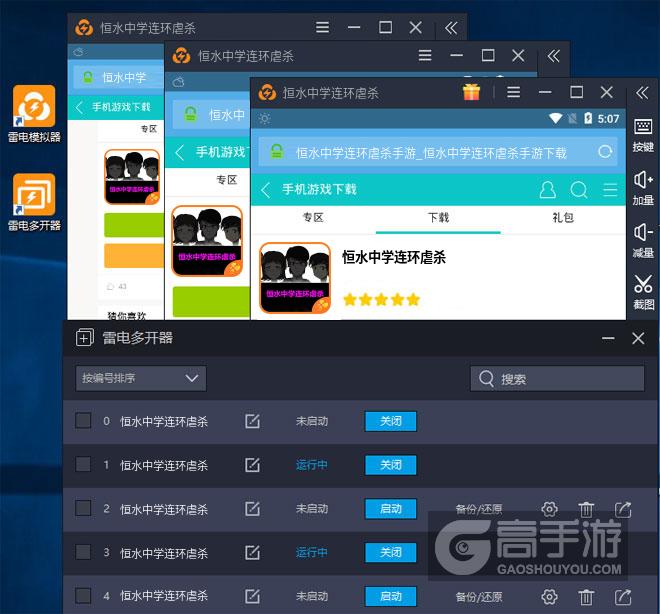Switch to the 专区 tab in front emulator

coord(313,218)
